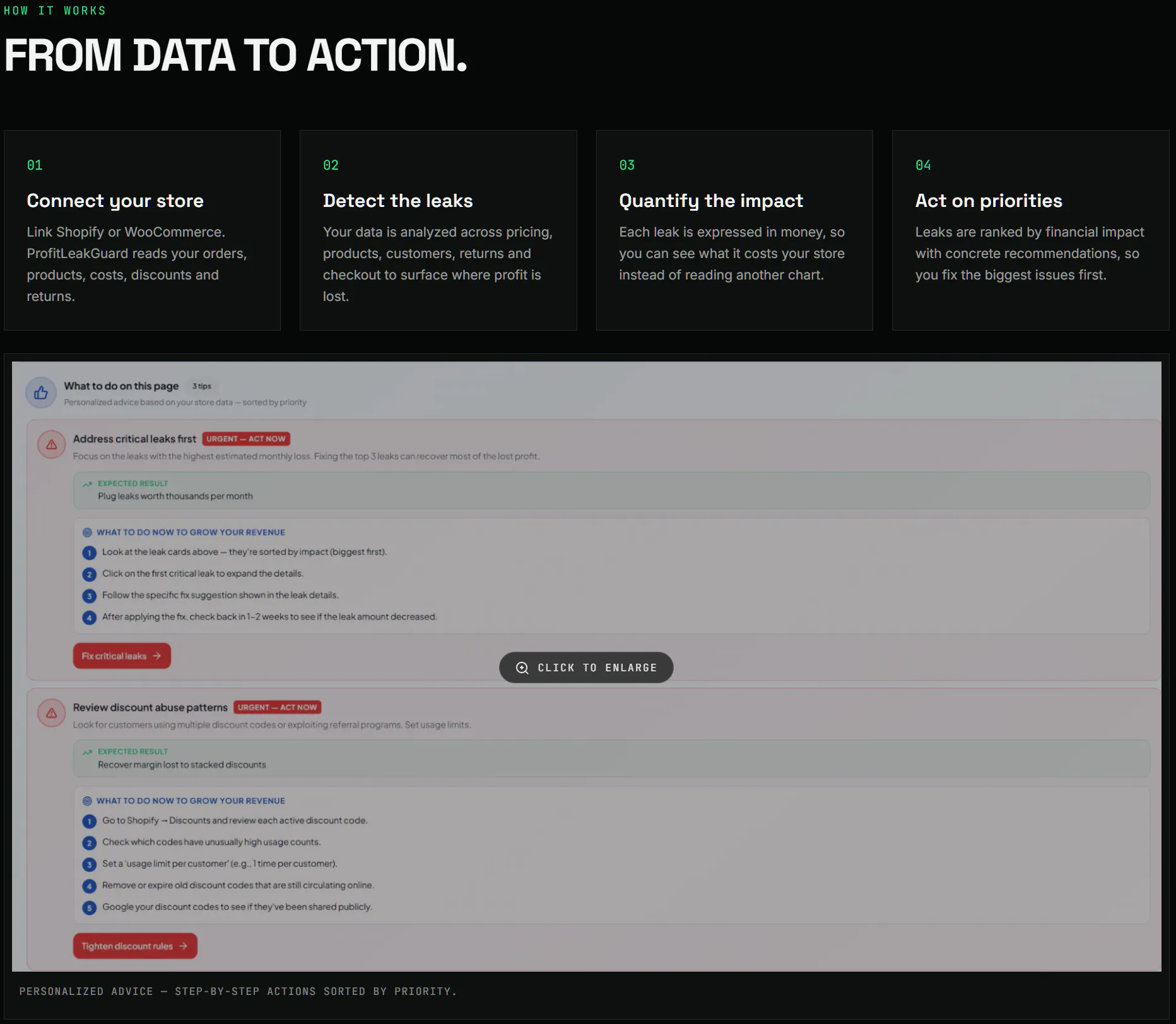Click the trend icon beside Plug leaks Expected Result
Image resolution: width=1176 pixels, height=1024 pixels.
88,484
